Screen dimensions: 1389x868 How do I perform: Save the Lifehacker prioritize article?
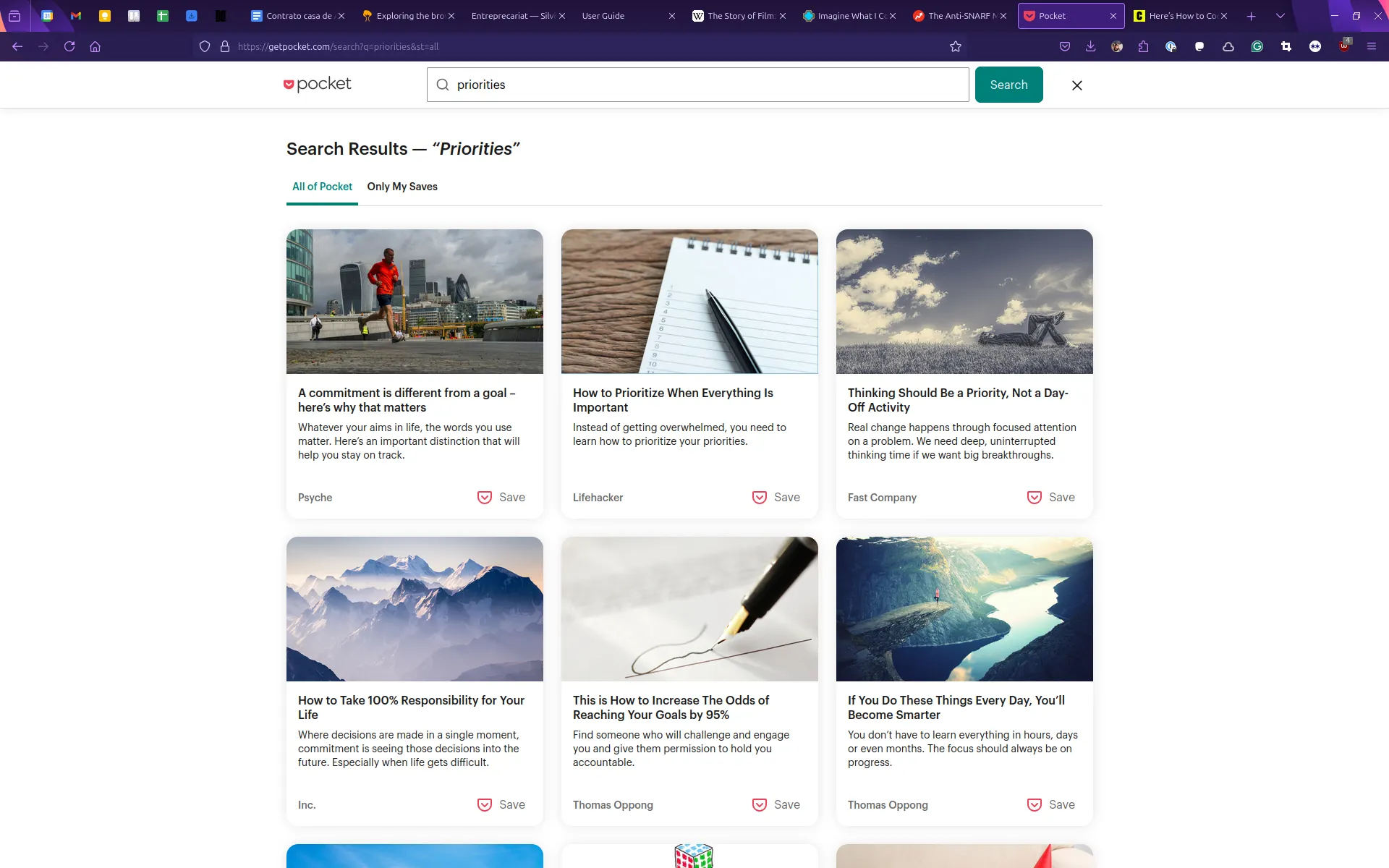pos(776,498)
